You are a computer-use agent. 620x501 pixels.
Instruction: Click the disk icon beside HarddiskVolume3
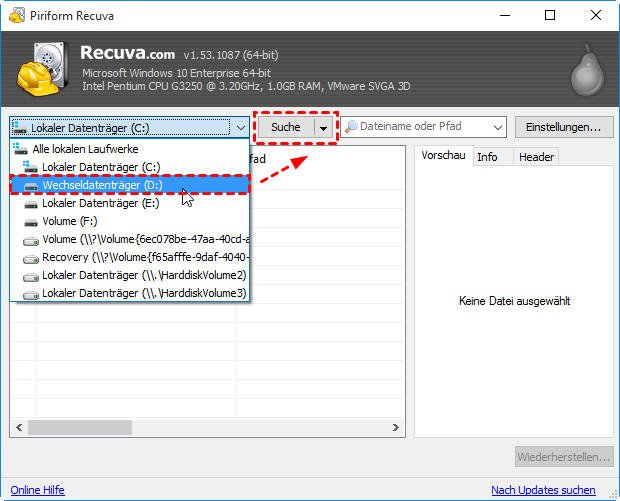coord(31,295)
